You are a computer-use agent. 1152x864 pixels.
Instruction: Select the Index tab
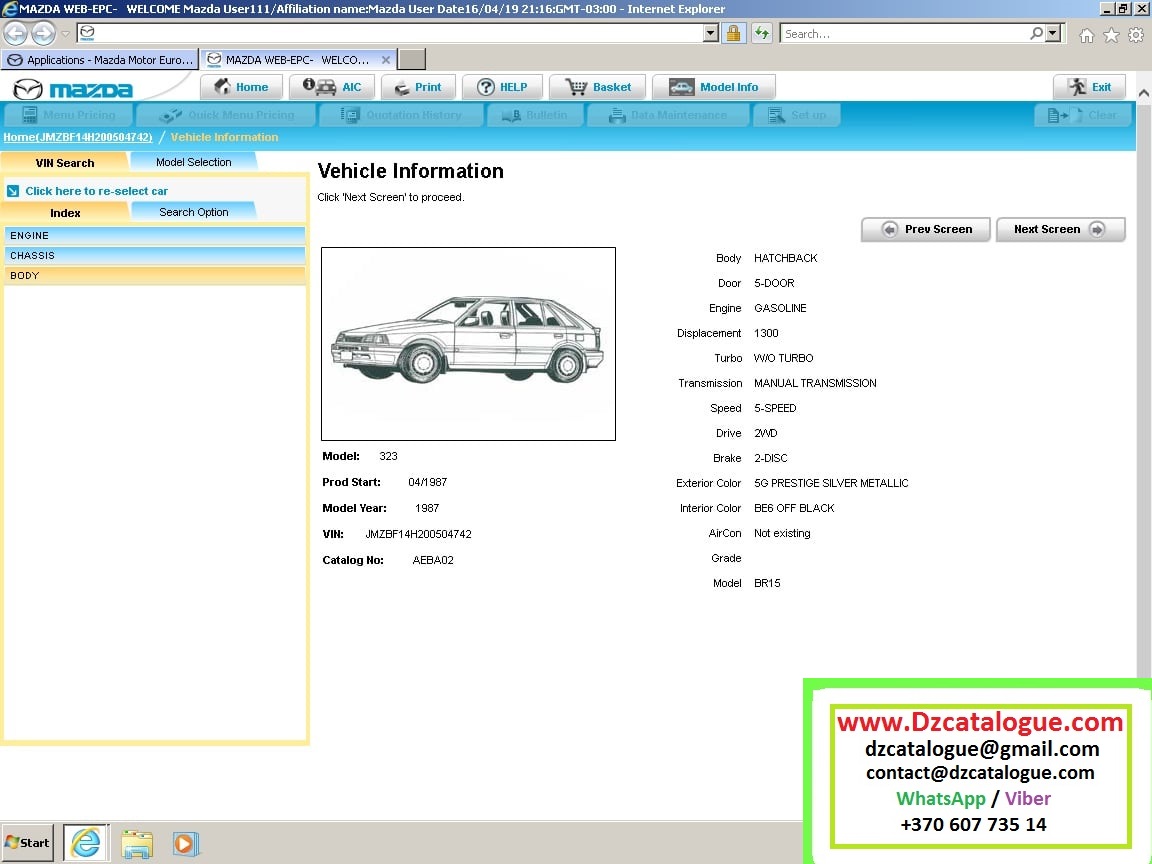(65, 212)
